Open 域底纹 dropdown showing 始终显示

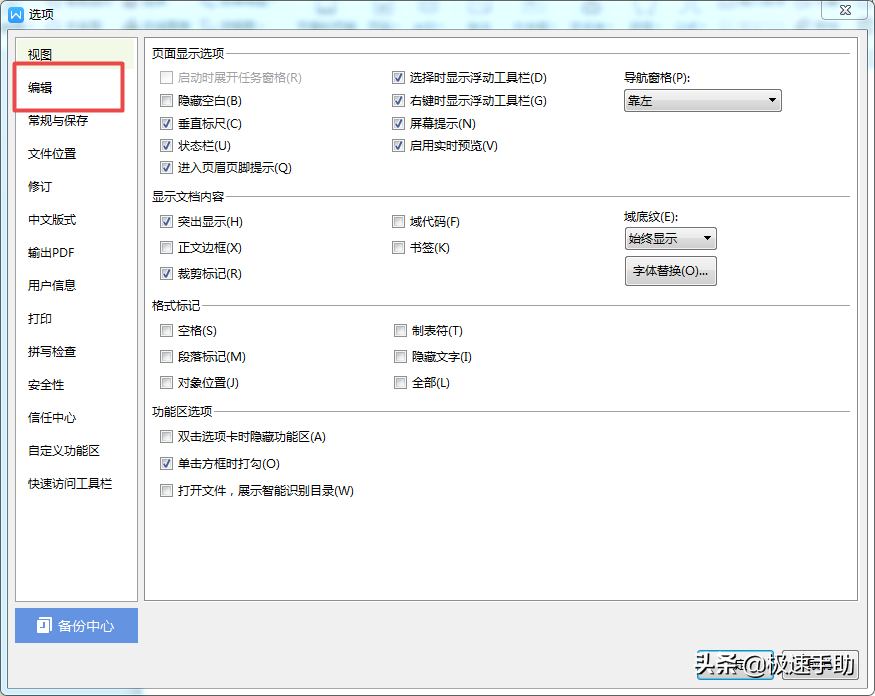click(670, 238)
